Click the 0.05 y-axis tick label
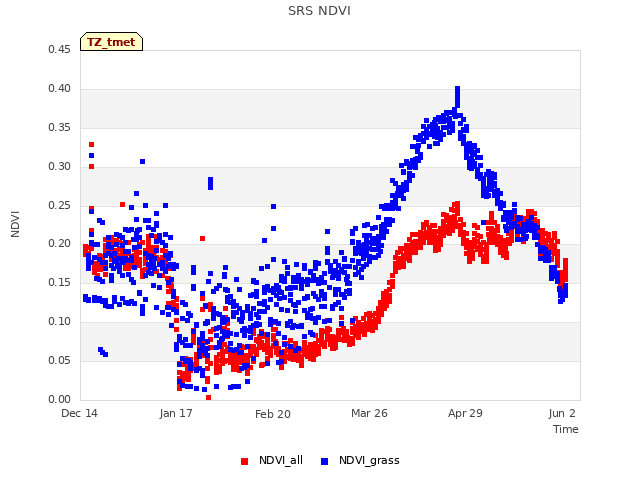The image size is (640, 480). point(60,360)
